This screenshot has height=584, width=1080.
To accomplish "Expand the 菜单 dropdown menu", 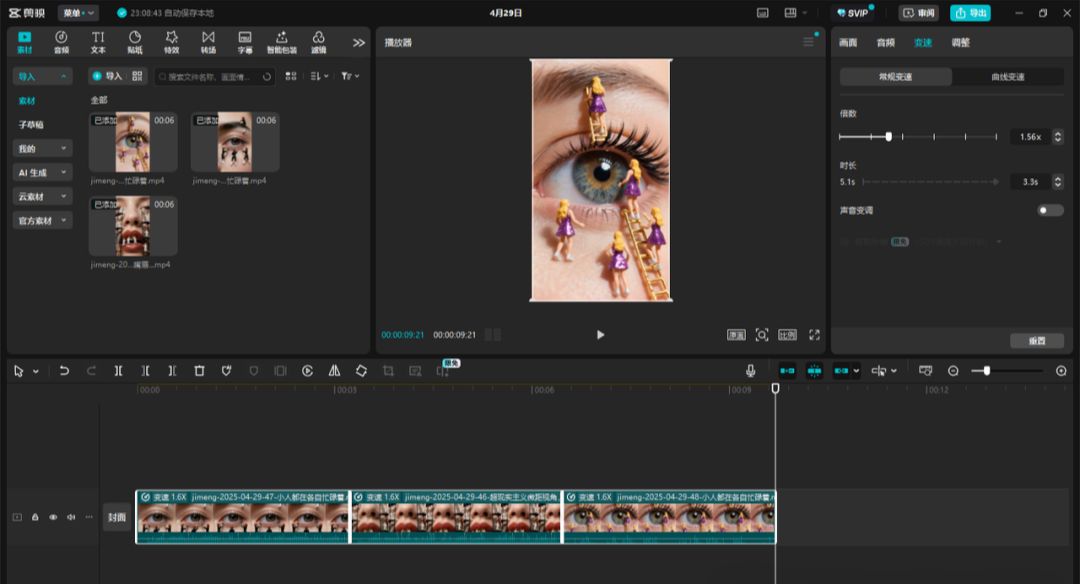I will (78, 13).
